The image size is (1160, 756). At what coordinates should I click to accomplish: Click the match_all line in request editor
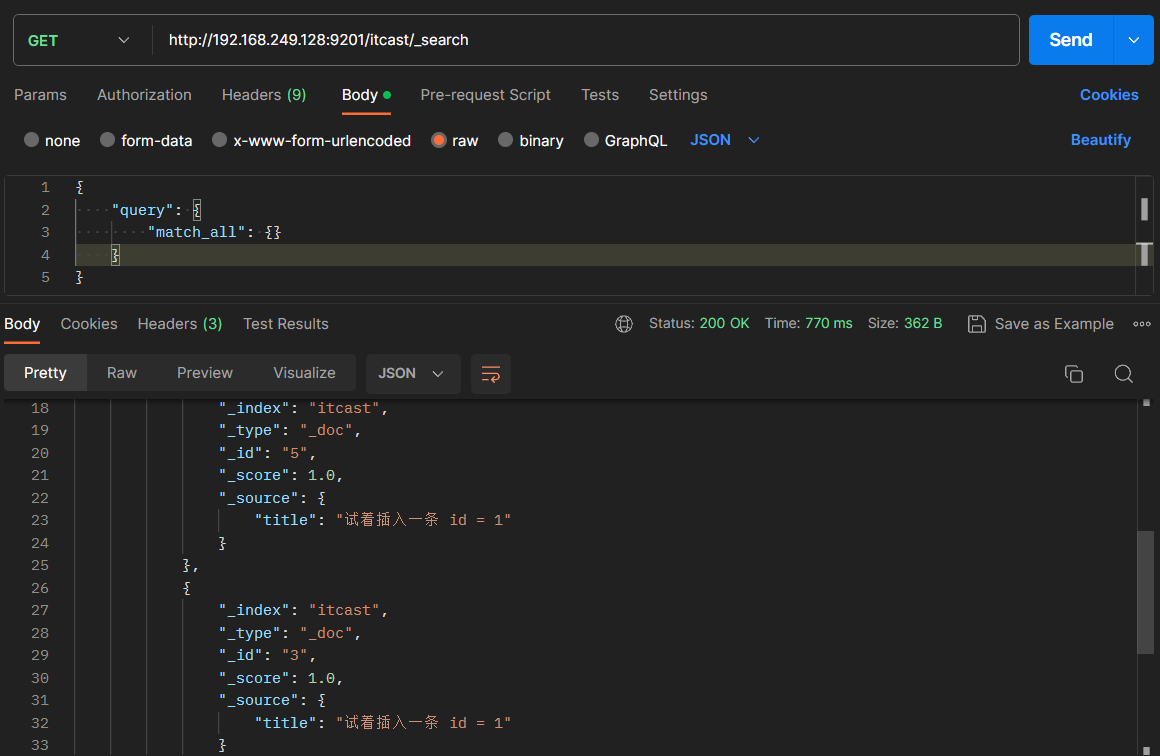(x=215, y=232)
